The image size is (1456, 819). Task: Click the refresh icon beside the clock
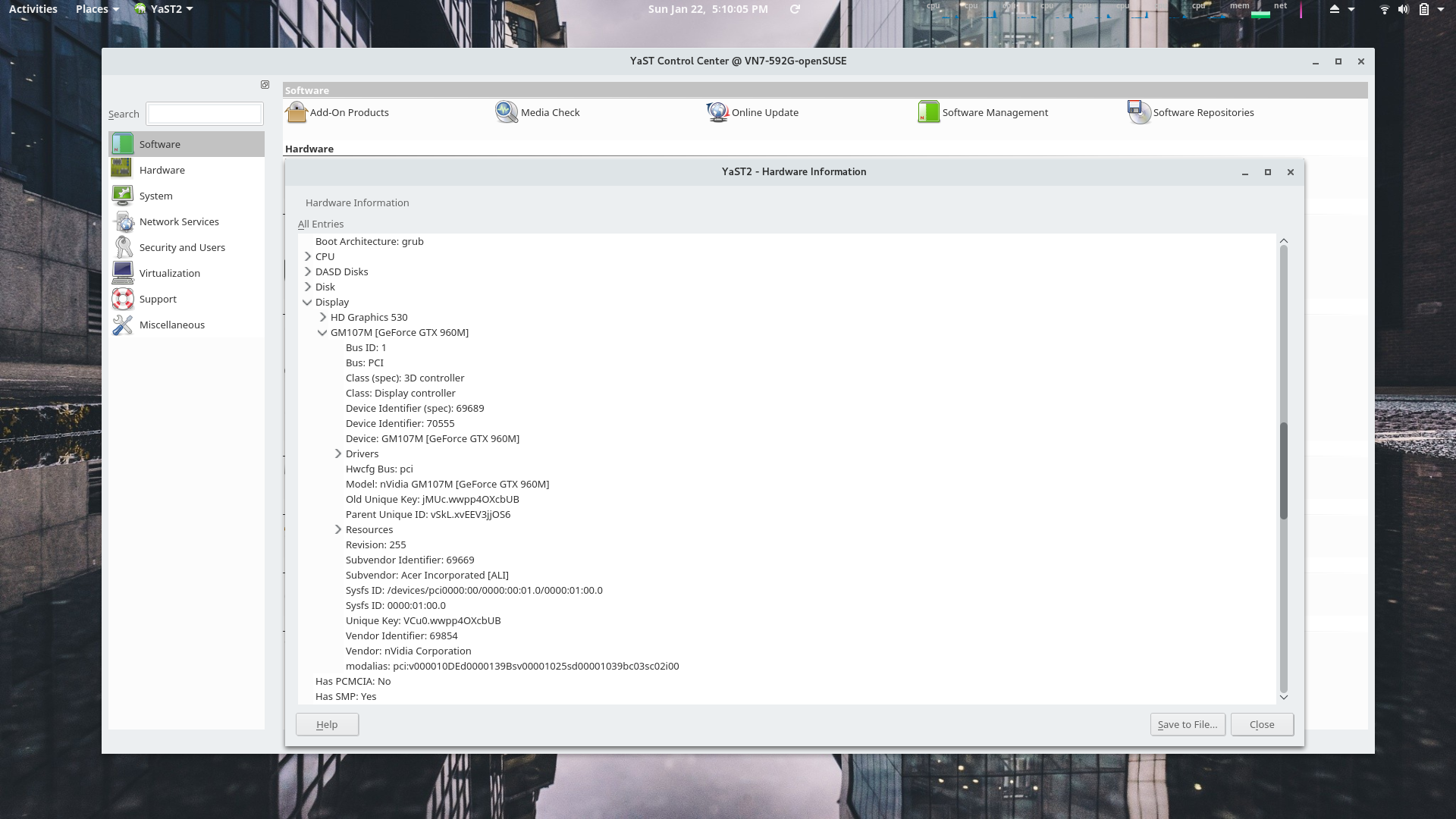tap(795, 9)
